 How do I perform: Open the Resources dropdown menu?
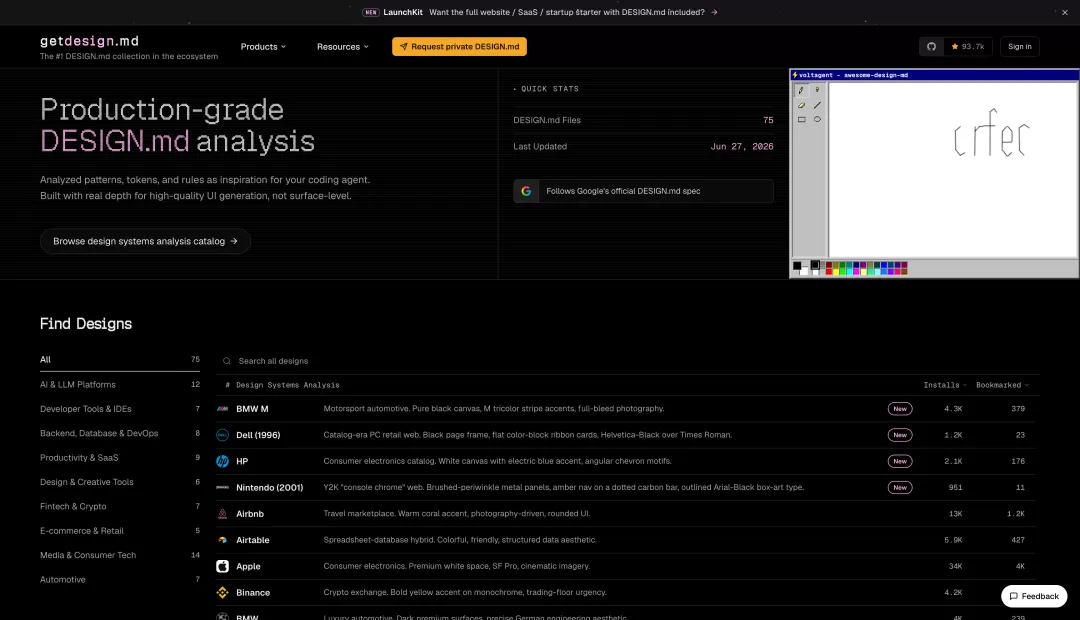343,46
